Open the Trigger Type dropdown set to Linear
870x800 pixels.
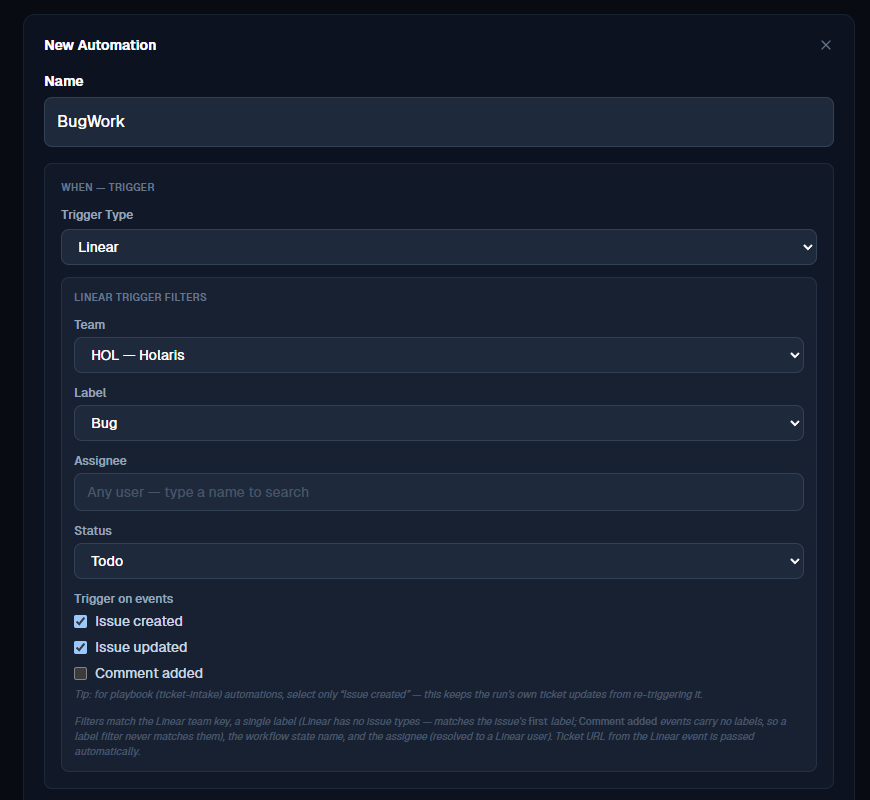(438, 247)
